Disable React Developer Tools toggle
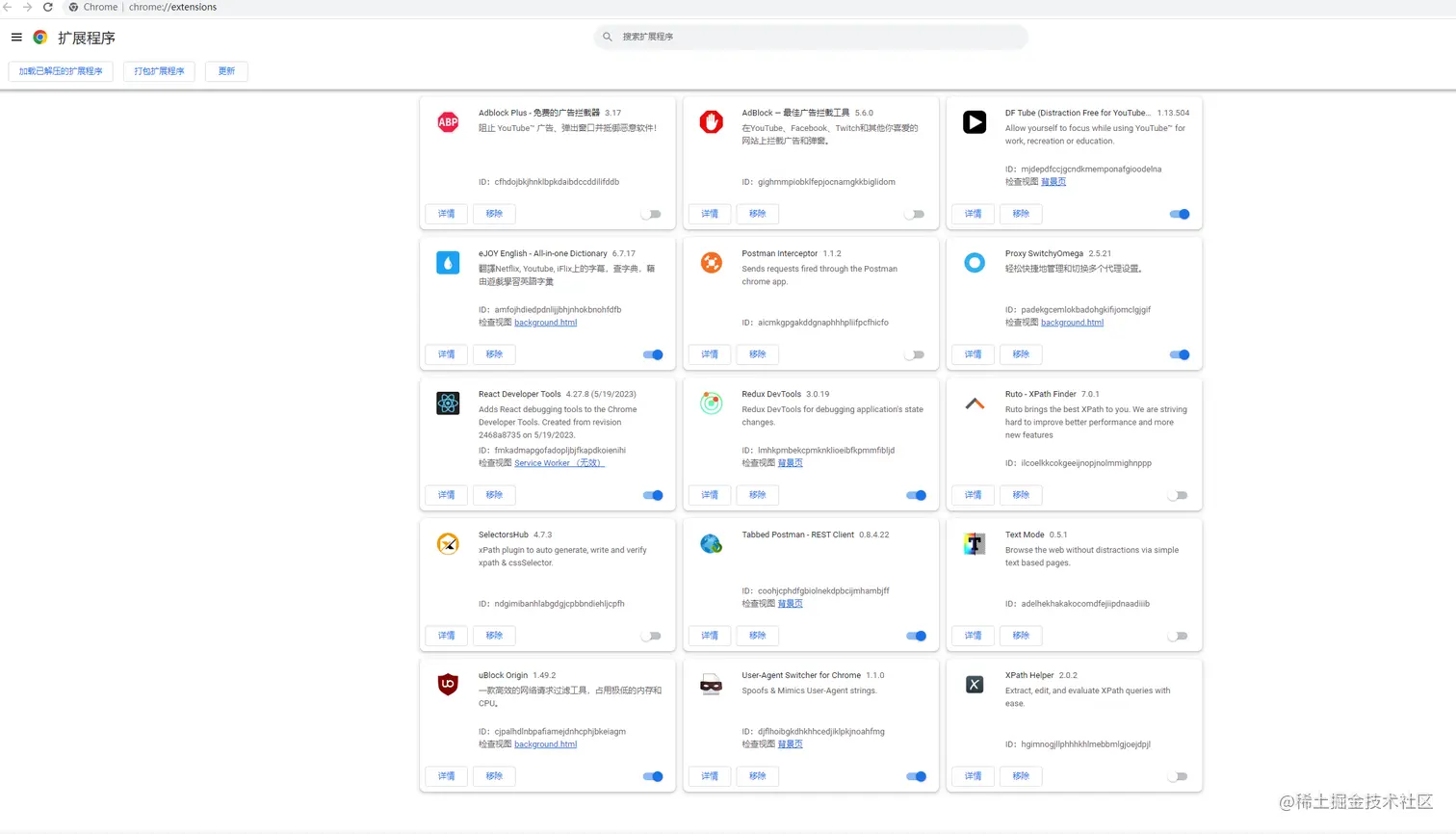Screen dimensions: 1456x834 pos(653,495)
